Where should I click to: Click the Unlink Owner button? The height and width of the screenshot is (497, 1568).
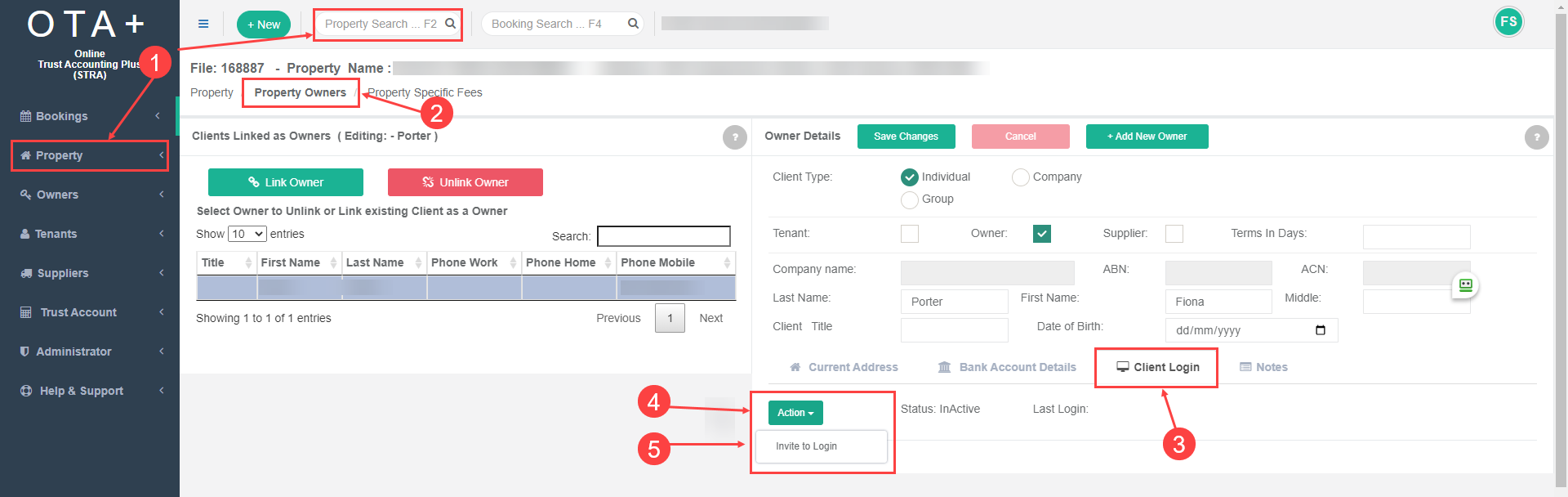pos(465,182)
